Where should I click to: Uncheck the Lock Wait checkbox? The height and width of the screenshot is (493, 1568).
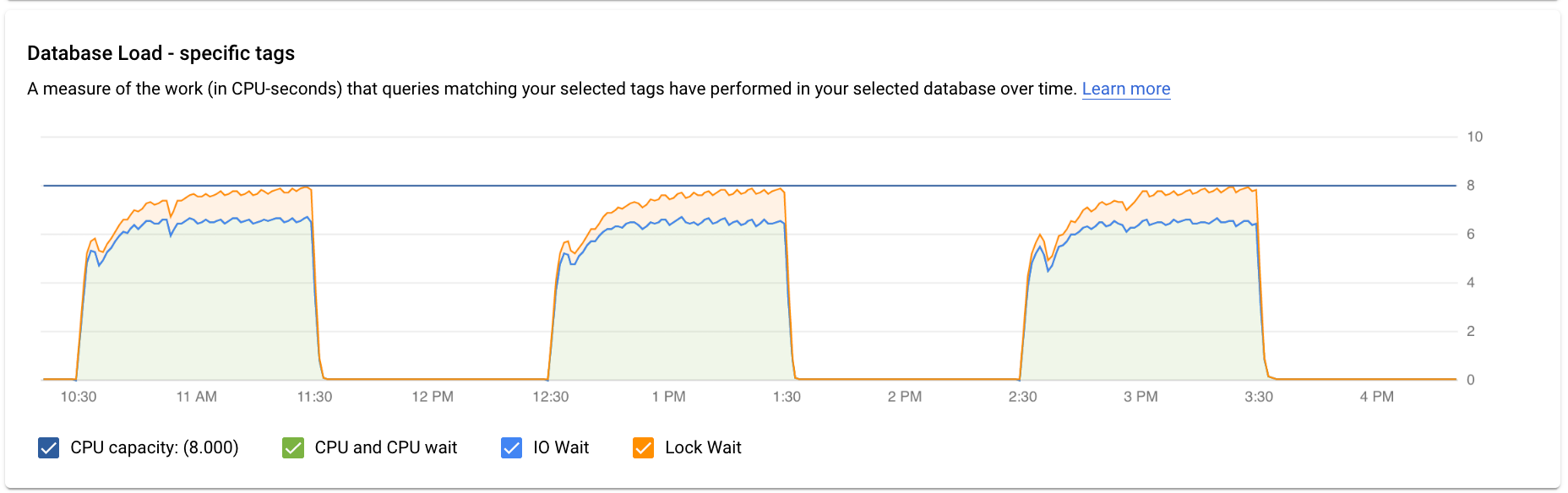point(644,447)
